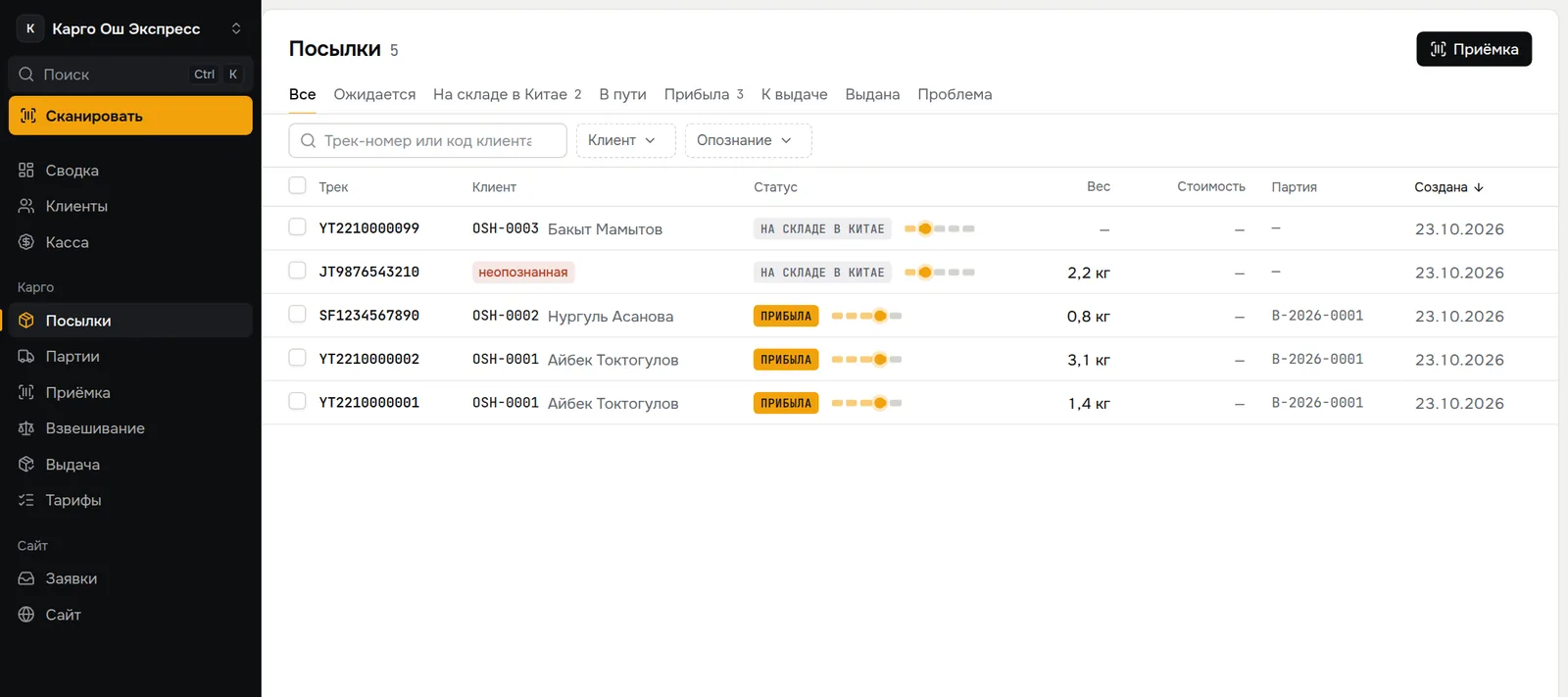Viewport: 1568px width, 697px height.
Task: Check the box for parcel JT9876543210
Action: tap(298, 271)
